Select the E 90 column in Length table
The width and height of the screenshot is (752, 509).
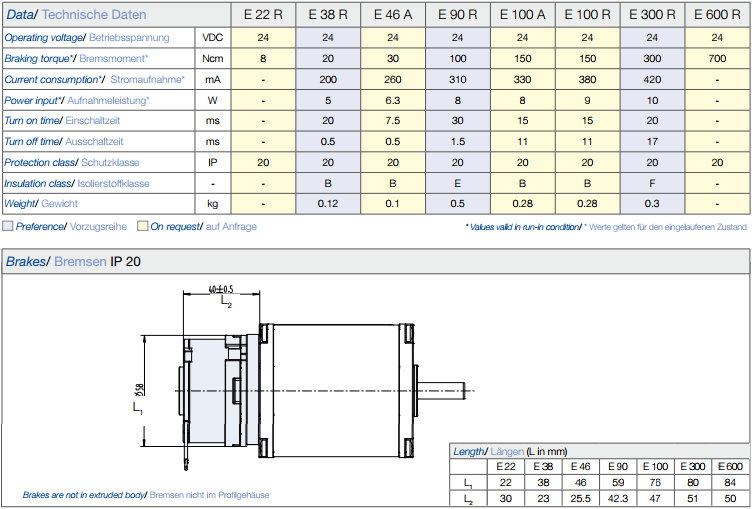[617, 467]
